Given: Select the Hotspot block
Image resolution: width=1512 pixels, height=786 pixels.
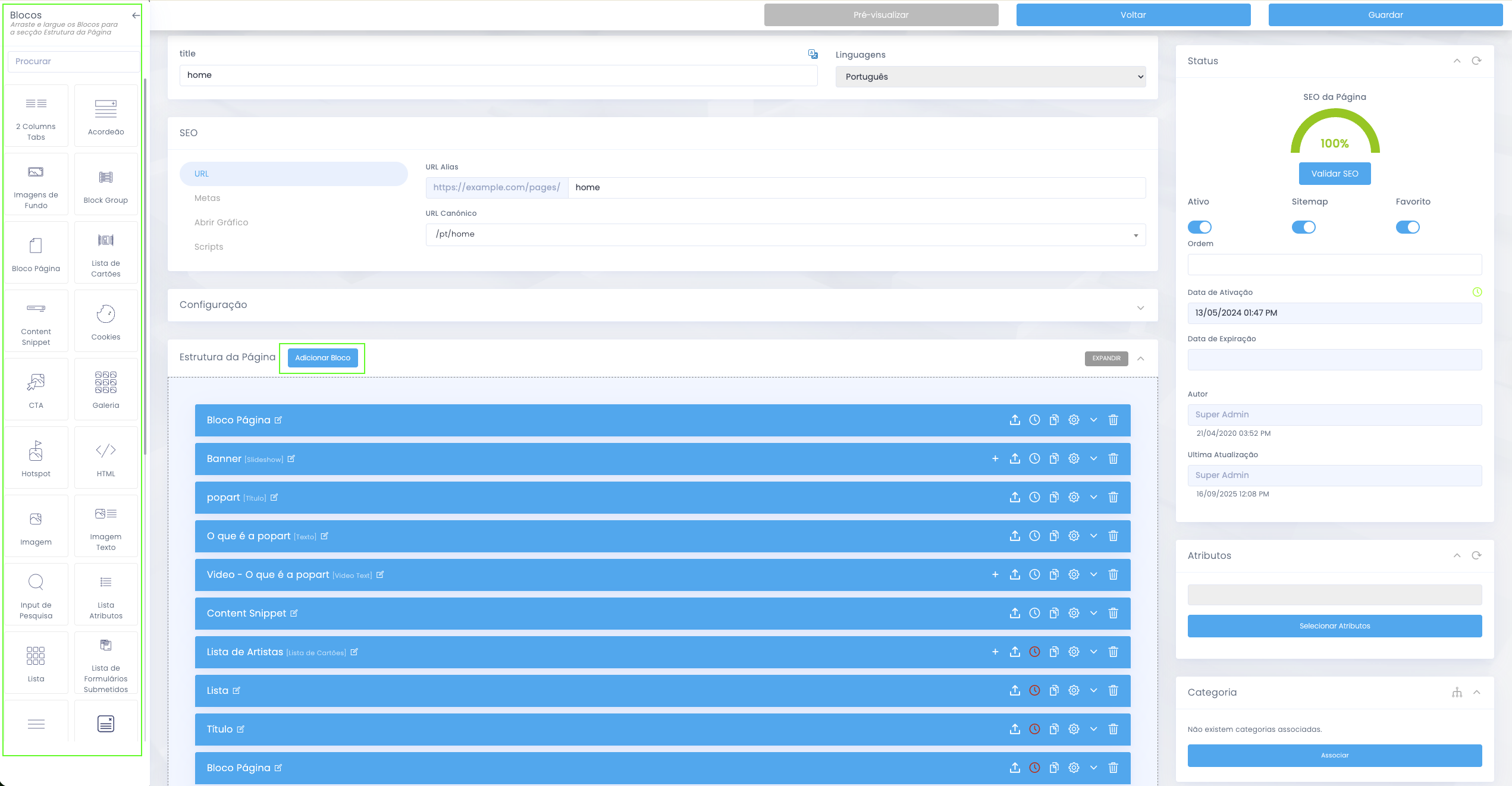Looking at the screenshot, I should click(36, 458).
